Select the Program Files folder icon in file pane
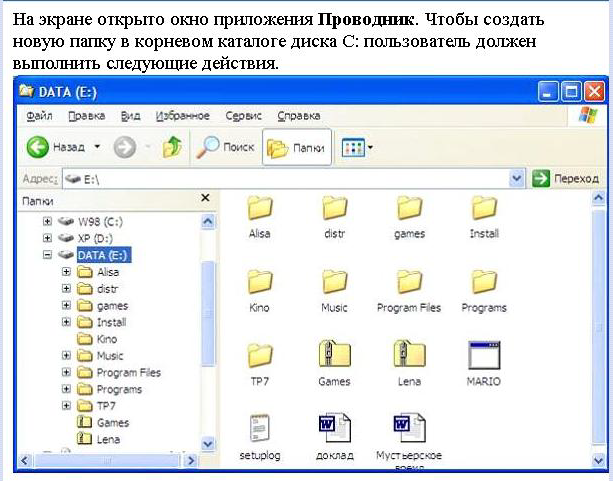This screenshot has height=481, width=613. [409, 282]
